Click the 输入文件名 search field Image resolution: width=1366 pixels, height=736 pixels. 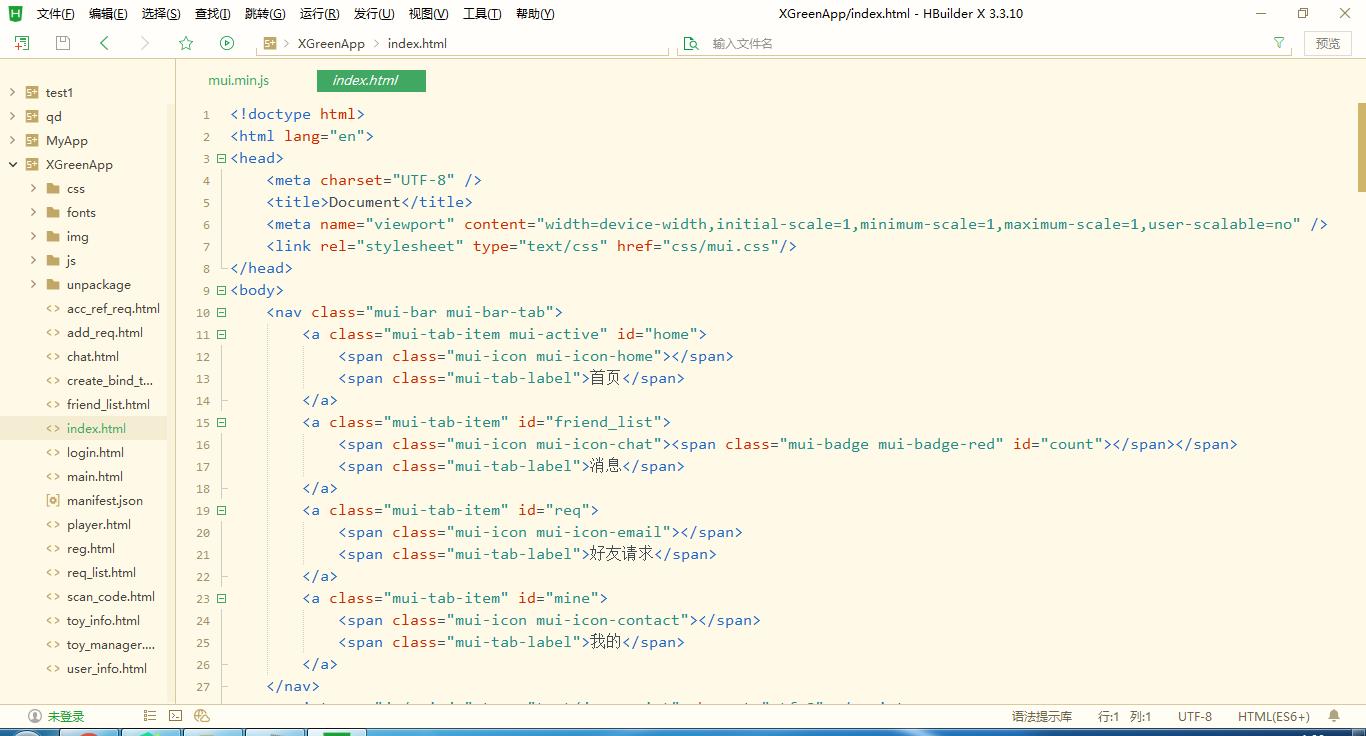pos(985,43)
